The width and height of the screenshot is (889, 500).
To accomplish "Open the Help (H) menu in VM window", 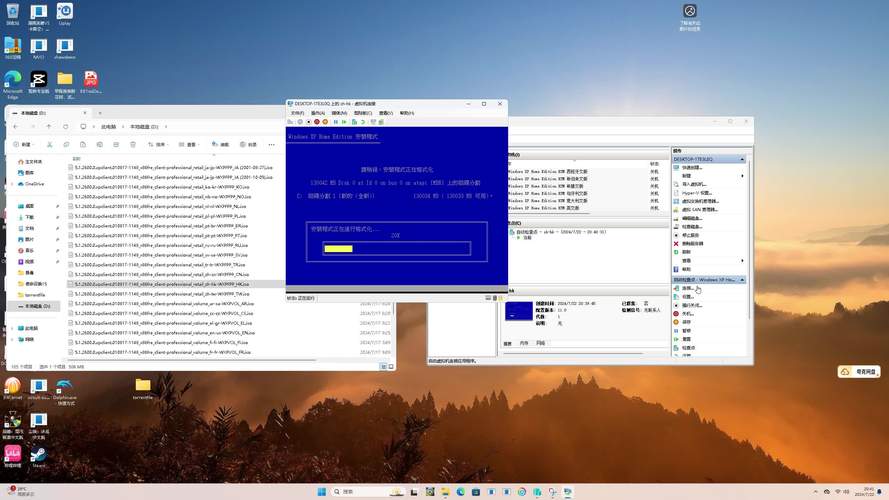I will point(407,113).
